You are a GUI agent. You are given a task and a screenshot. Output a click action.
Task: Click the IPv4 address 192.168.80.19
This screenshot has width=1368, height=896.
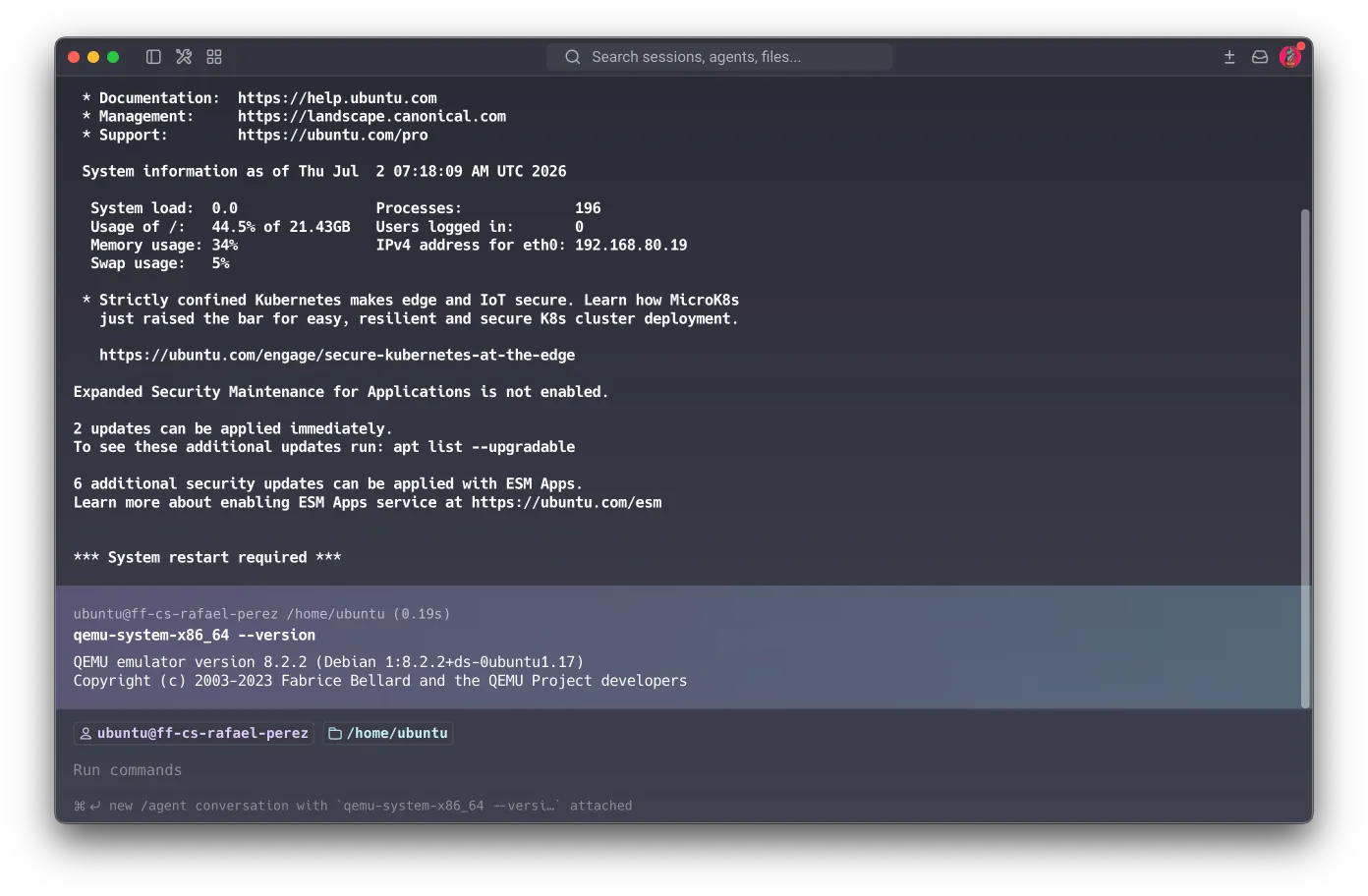pyautogui.click(x=631, y=245)
